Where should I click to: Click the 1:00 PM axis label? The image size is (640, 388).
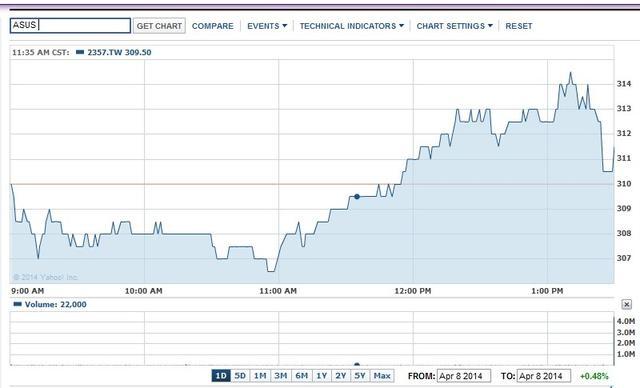(547, 291)
